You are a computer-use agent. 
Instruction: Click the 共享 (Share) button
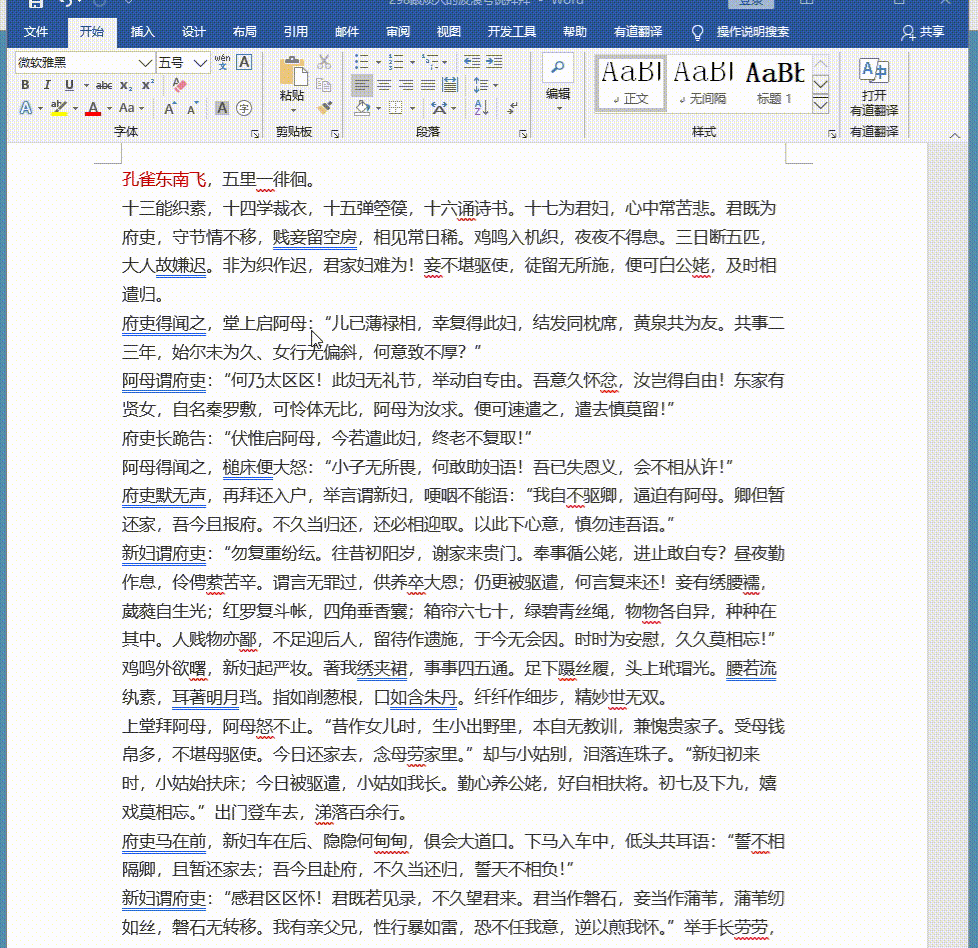(x=922, y=32)
